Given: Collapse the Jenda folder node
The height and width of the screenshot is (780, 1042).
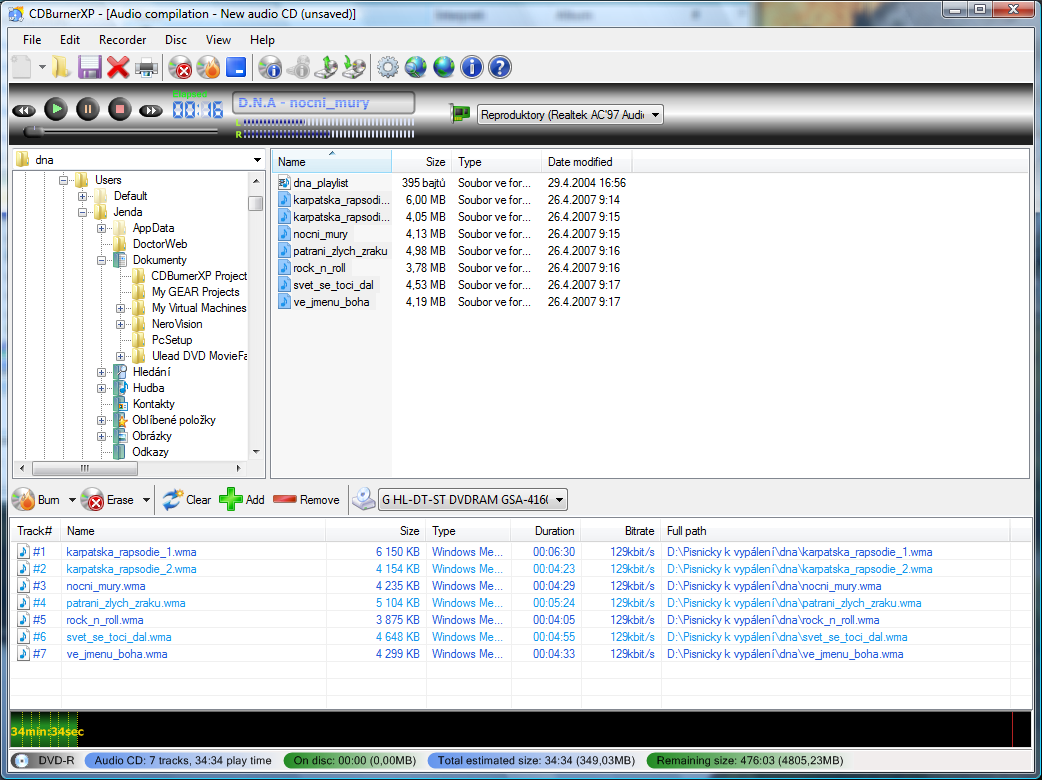Looking at the screenshot, I should 82,213.
